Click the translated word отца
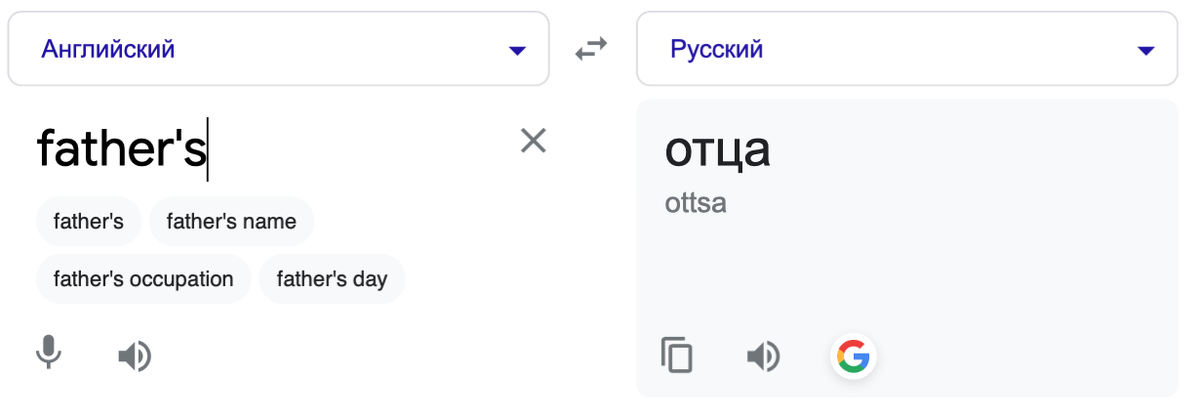 tap(717, 150)
